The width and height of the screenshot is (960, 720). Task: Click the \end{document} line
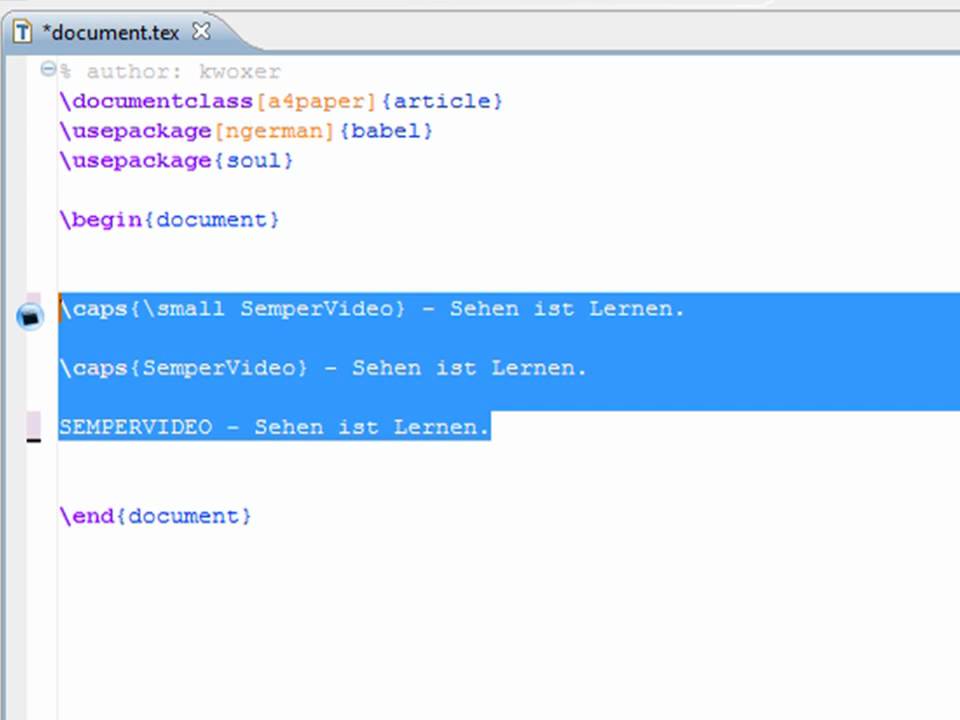(156, 516)
